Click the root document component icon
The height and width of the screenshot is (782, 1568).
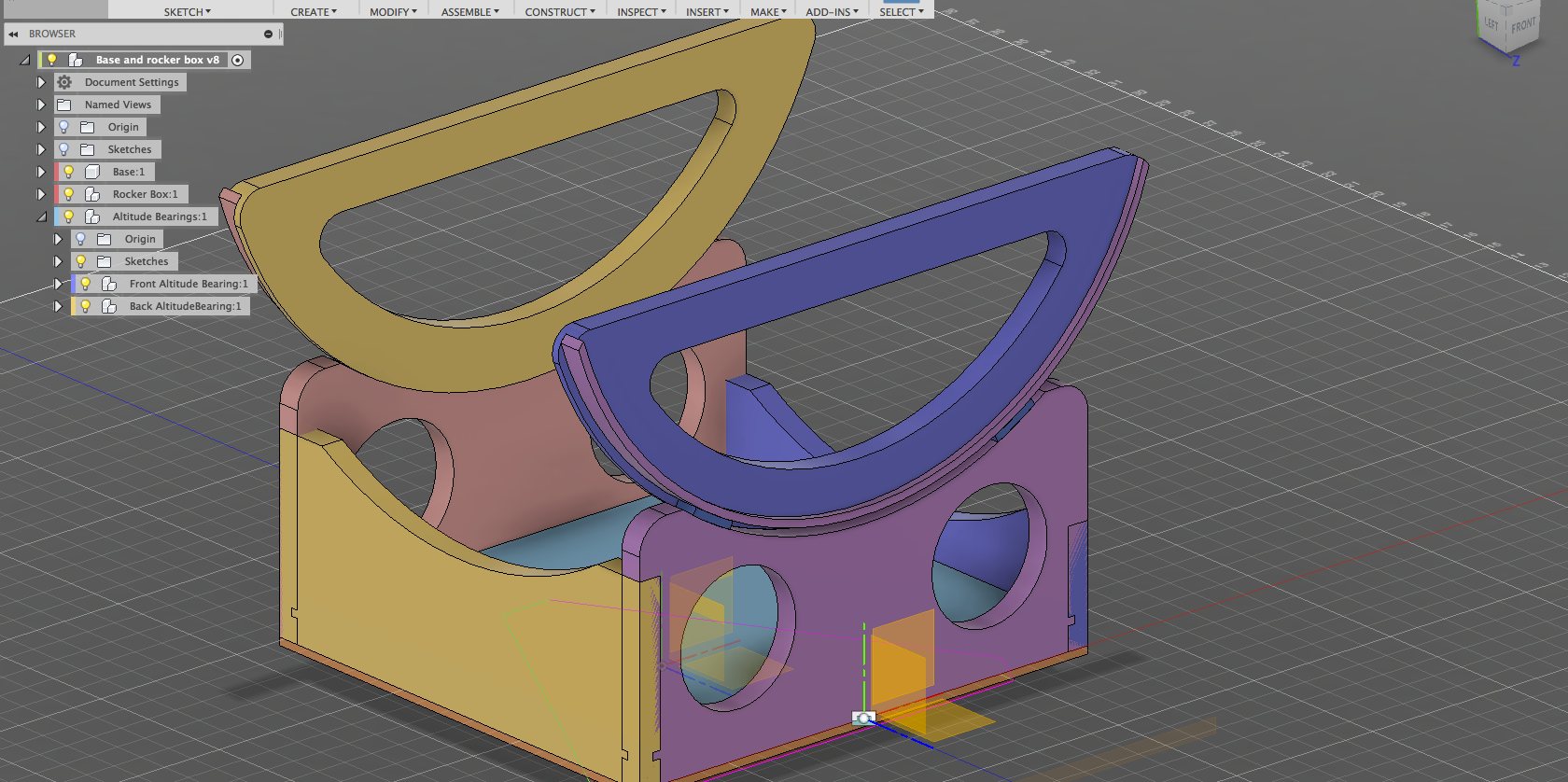point(76,60)
